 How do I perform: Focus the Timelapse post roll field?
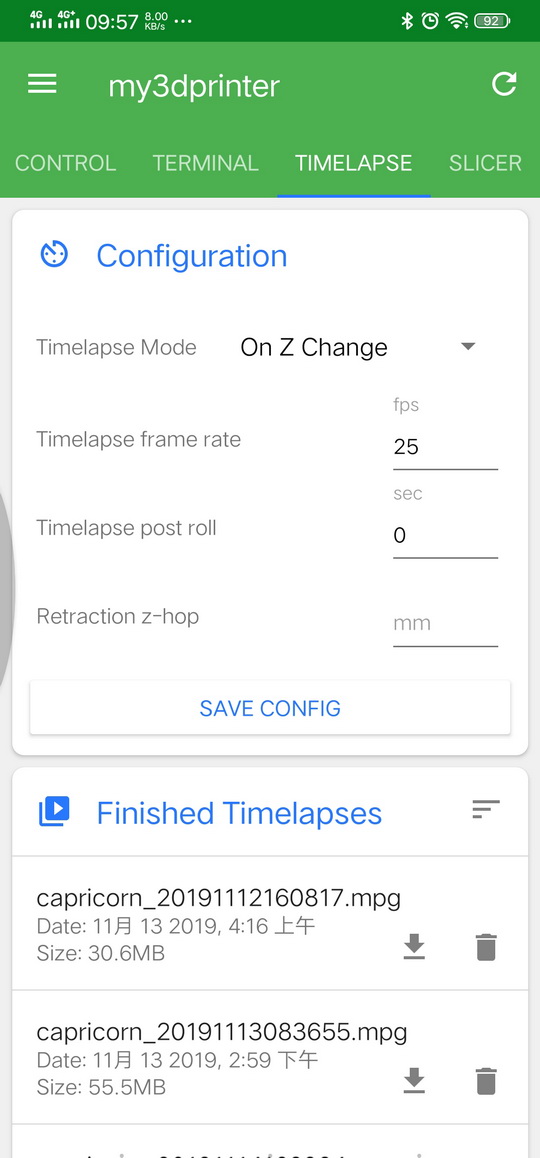445,535
